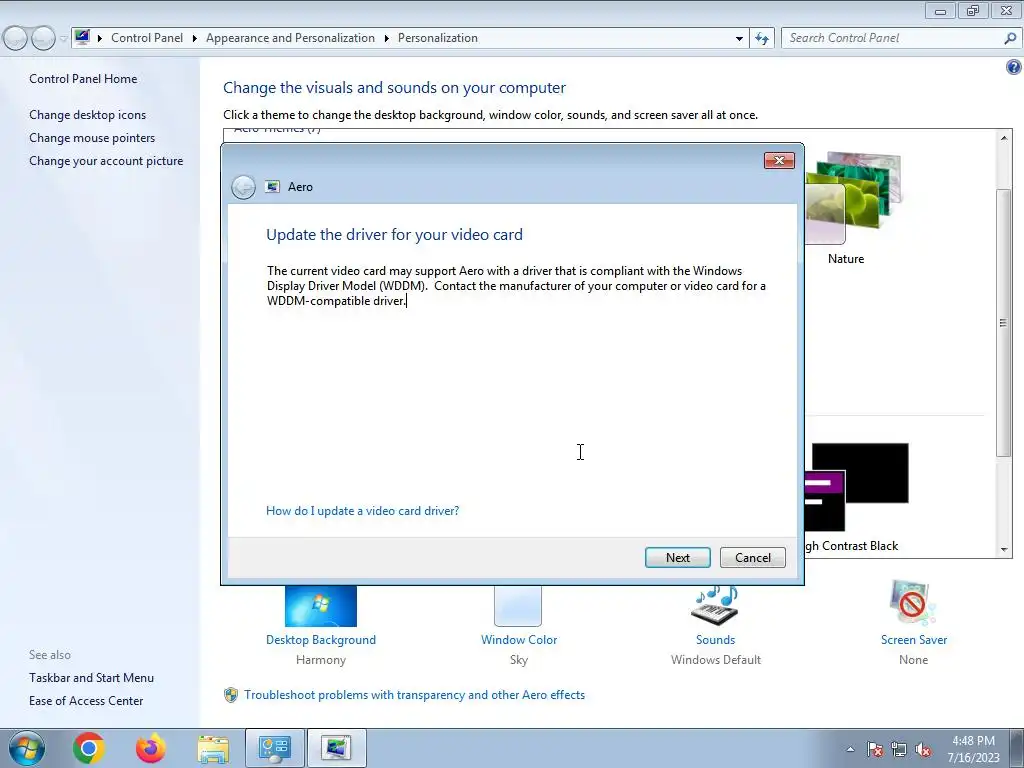Click the Back navigation button
Viewport: 1024px width, 768px height.
point(15,39)
